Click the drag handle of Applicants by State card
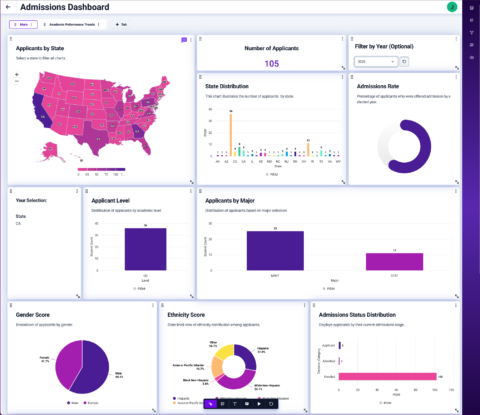480x415 pixels. pyautogui.click(x=11, y=39)
